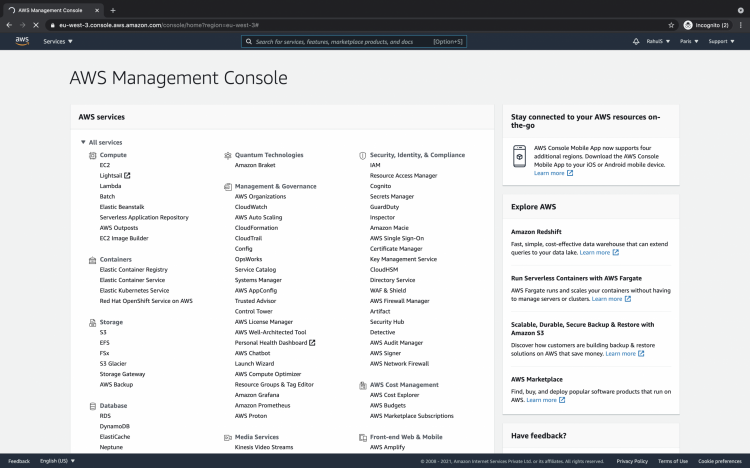Open the Secrets Manager link
This screenshot has height=468, width=750.
coord(392,197)
